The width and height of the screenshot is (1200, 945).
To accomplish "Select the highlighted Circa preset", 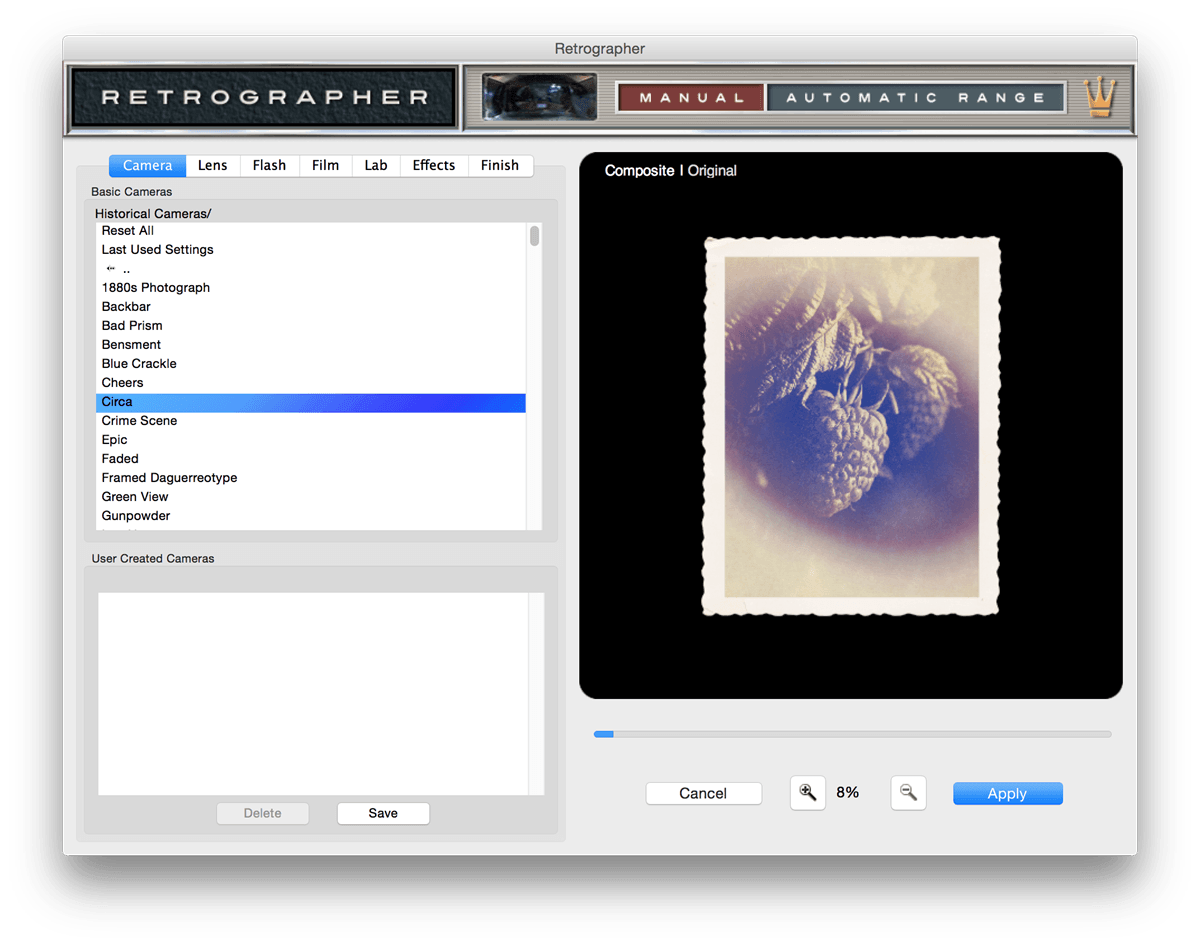I will point(311,402).
